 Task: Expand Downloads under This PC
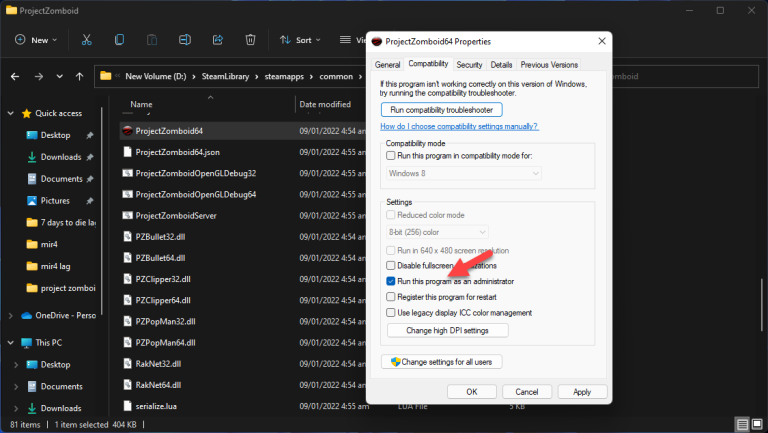point(16,408)
